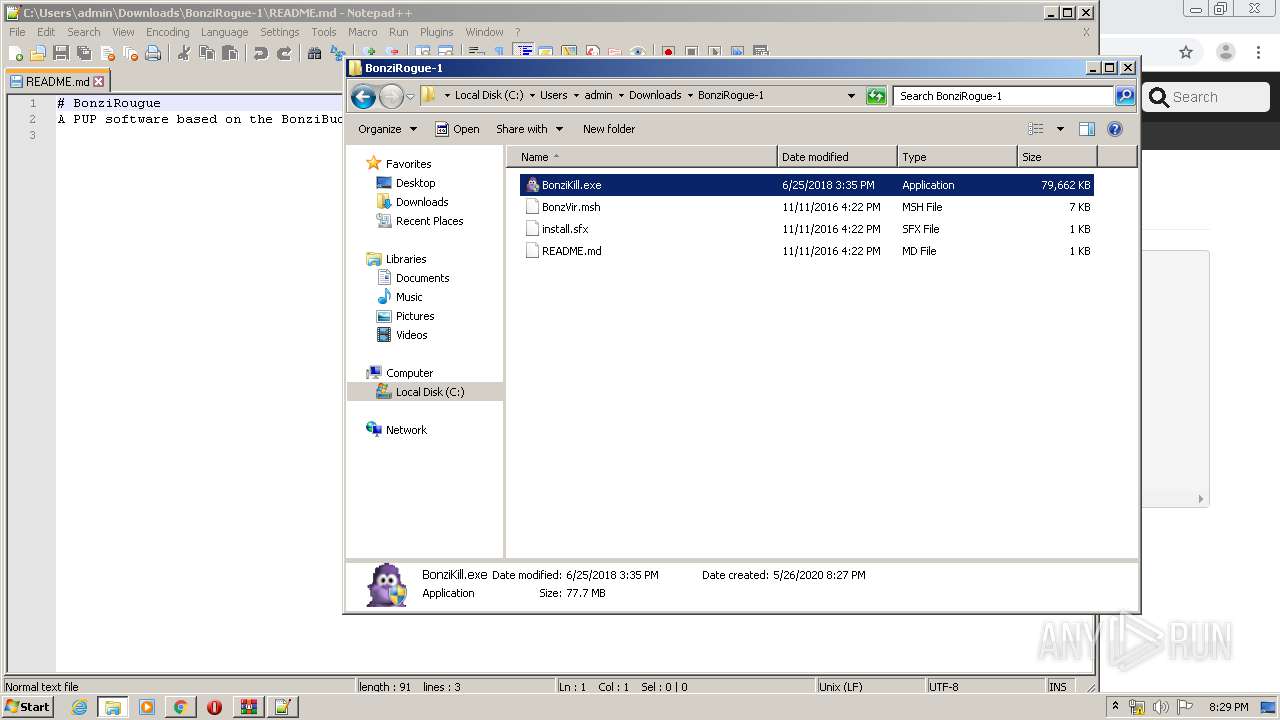Screen dimensions: 1280x720
Task: Open the view options dropdown arrow
Action: coord(1060,129)
